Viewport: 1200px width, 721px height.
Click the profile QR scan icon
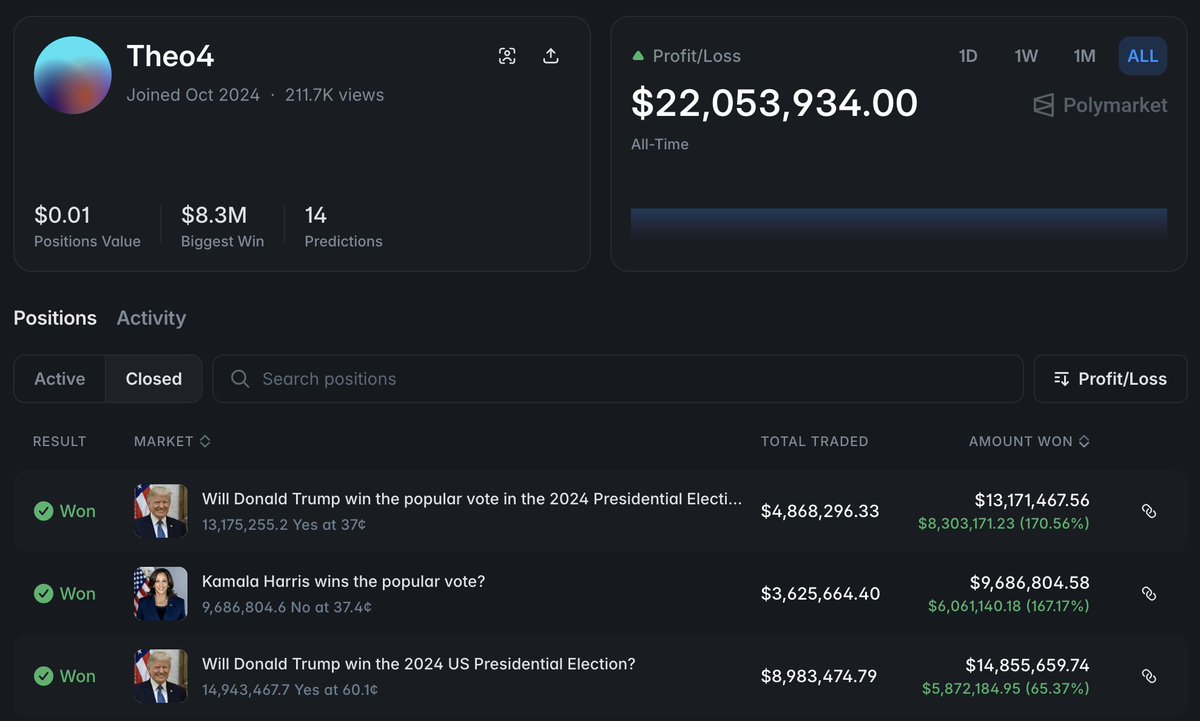pyautogui.click(x=507, y=56)
